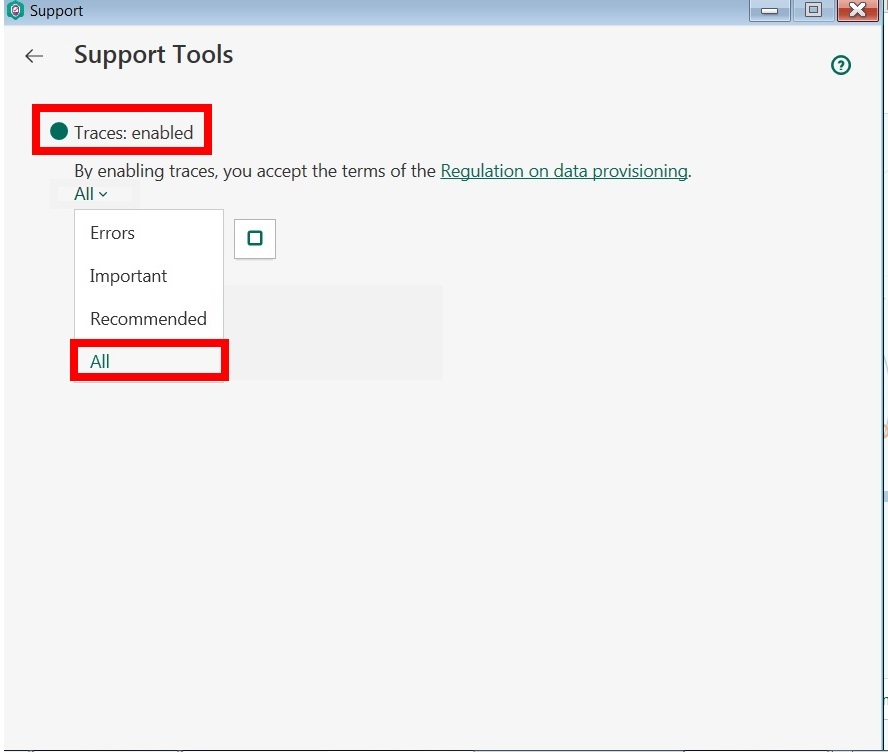Pick the Recommended trace level

click(148, 319)
